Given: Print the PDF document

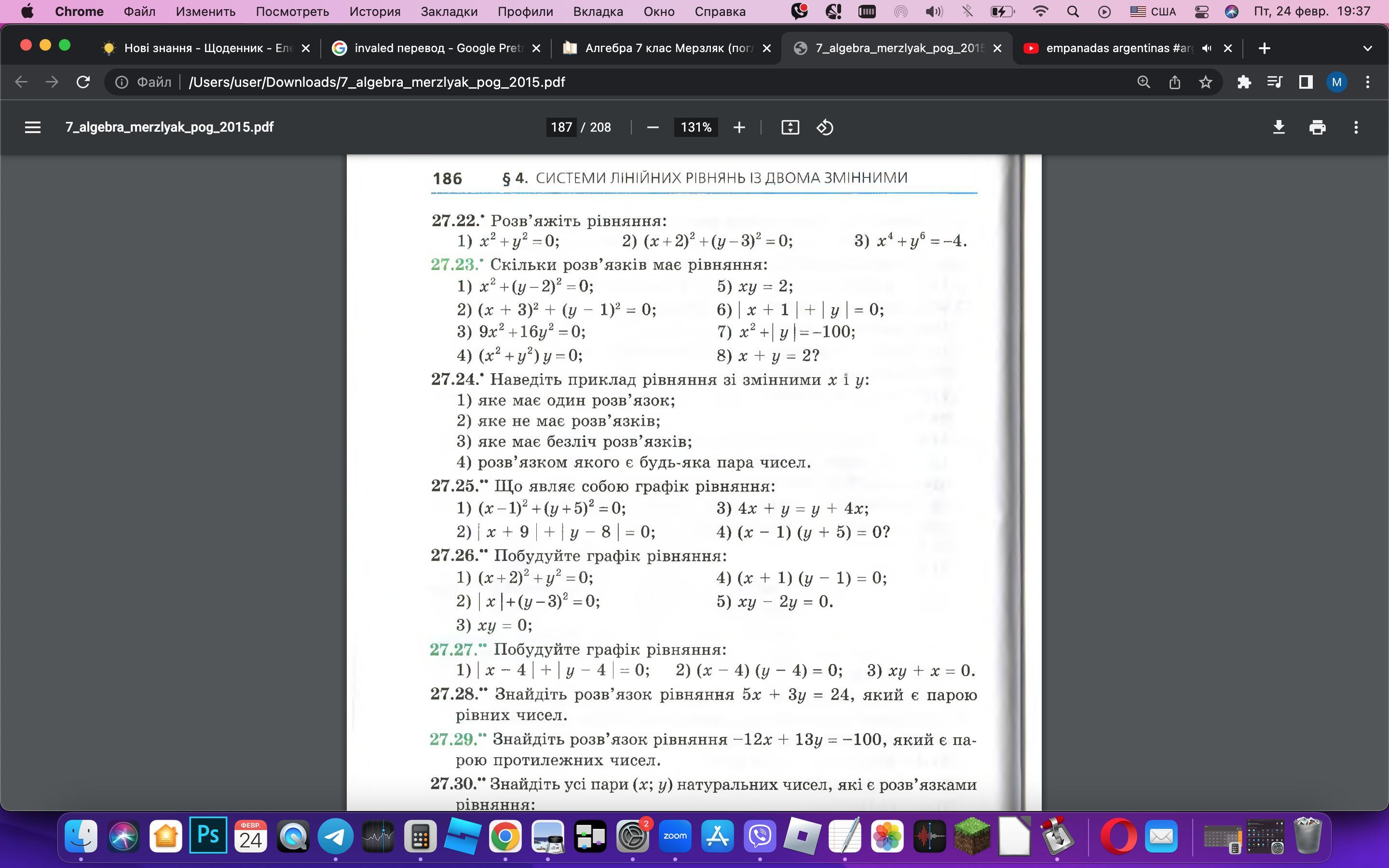Looking at the screenshot, I should pos(1317,127).
